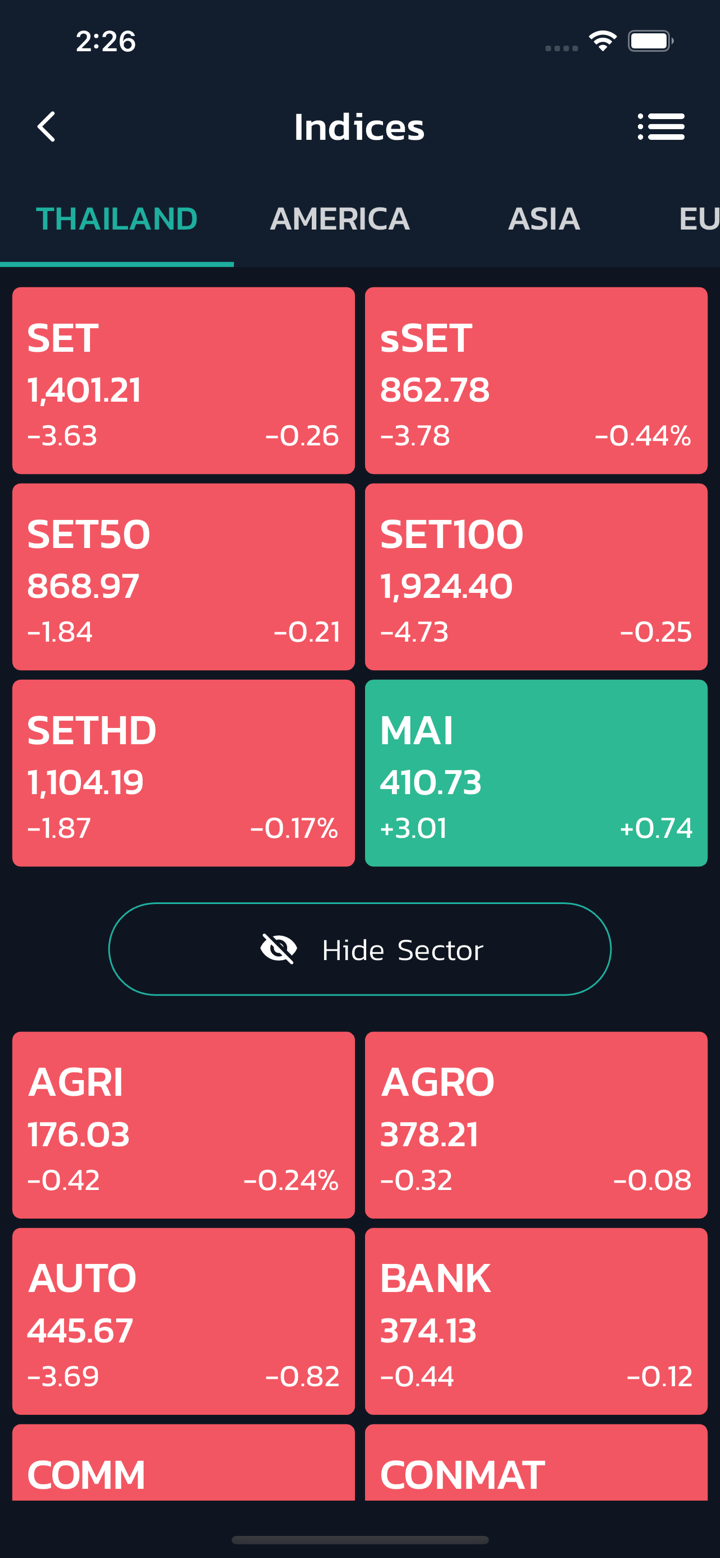
Task: Open the partially visible EU tab
Action: (697, 219)
